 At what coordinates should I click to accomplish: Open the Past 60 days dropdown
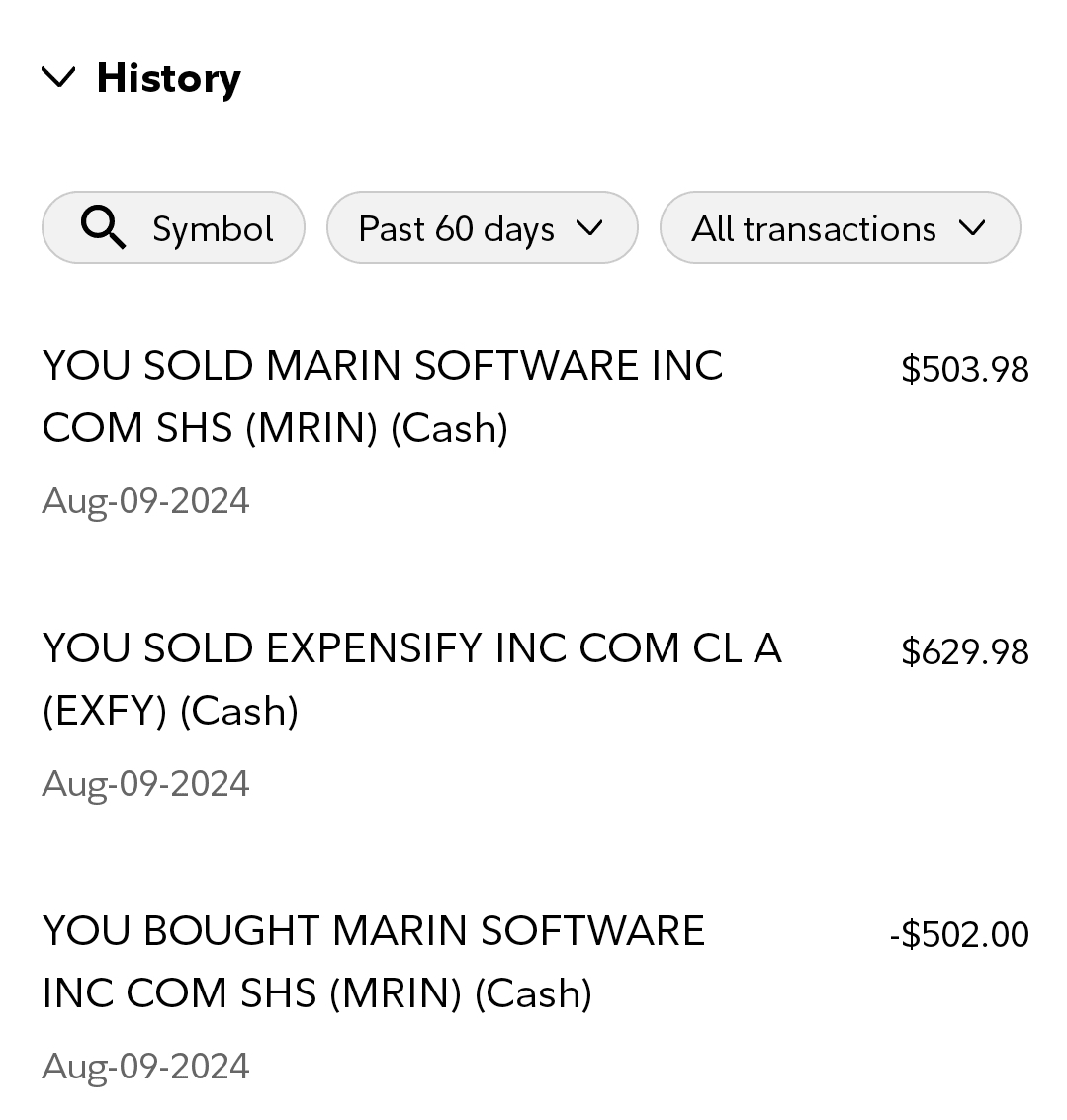coord(456,228)
